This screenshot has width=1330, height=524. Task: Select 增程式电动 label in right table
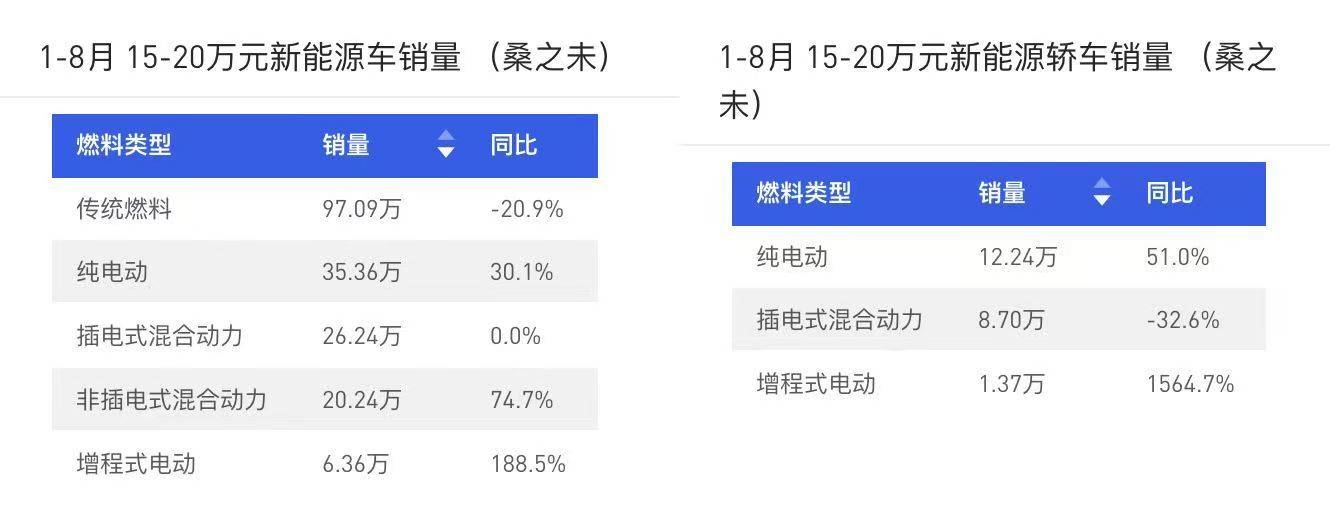[816, 384]
